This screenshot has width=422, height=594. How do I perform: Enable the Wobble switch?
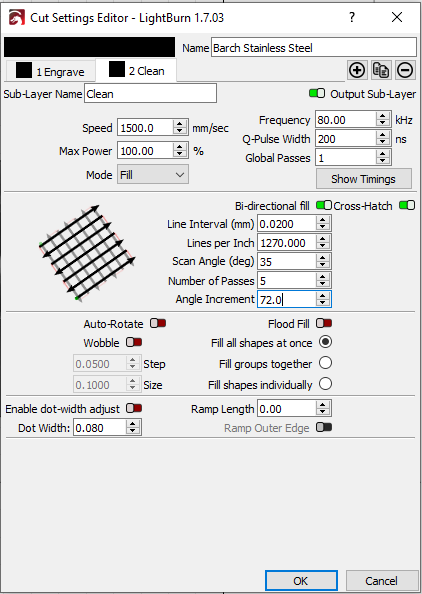(x=134, y=342)
